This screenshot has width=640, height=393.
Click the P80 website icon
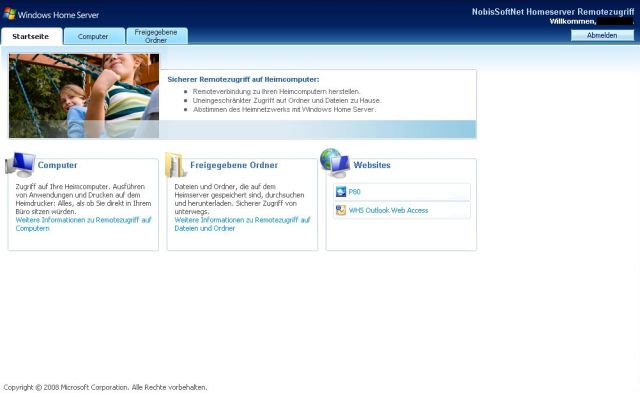(341, 191)
